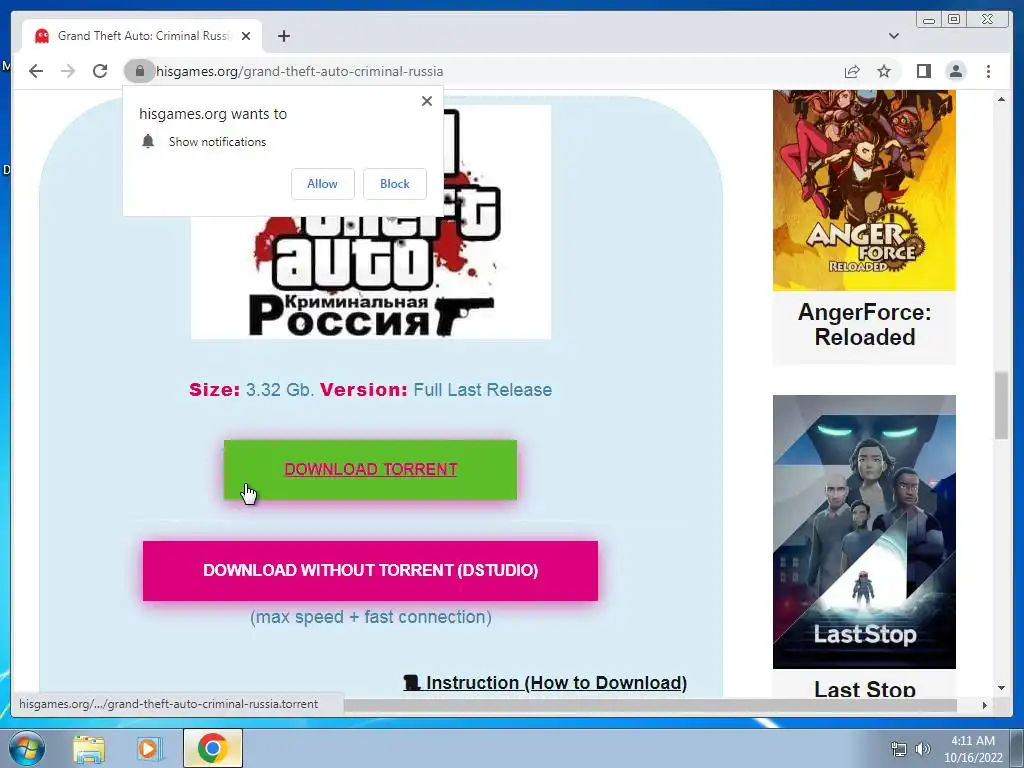The image size is (1024, 768).
Task: Click the horizontal scrollbar track
Action: (650, 705)
